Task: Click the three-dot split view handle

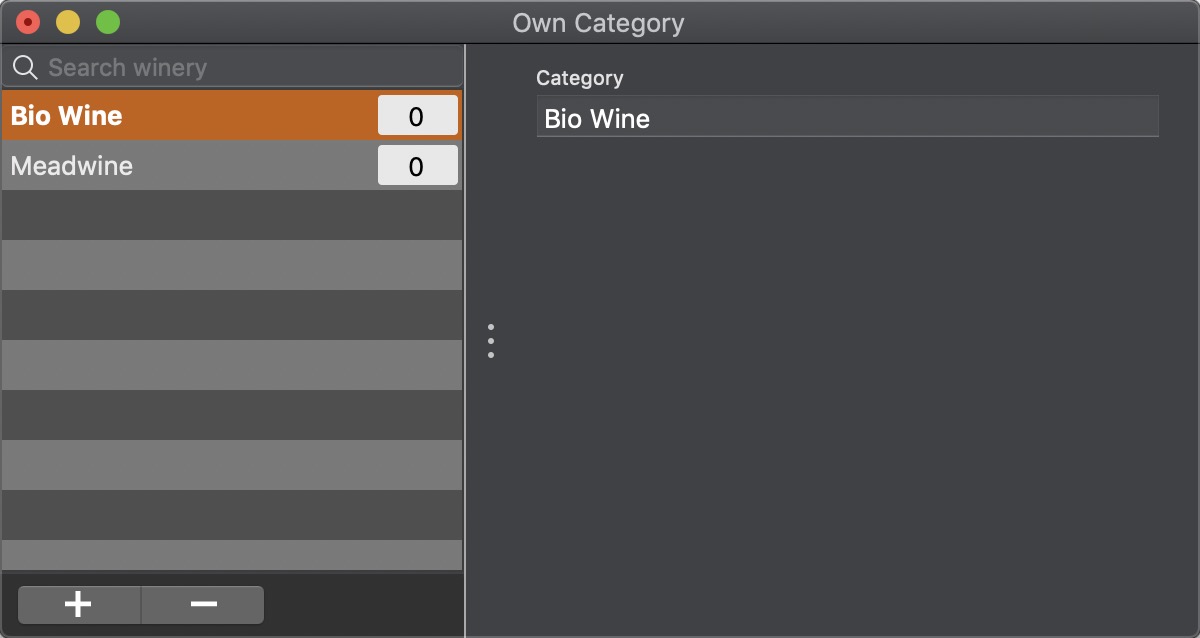Action: 491,341
